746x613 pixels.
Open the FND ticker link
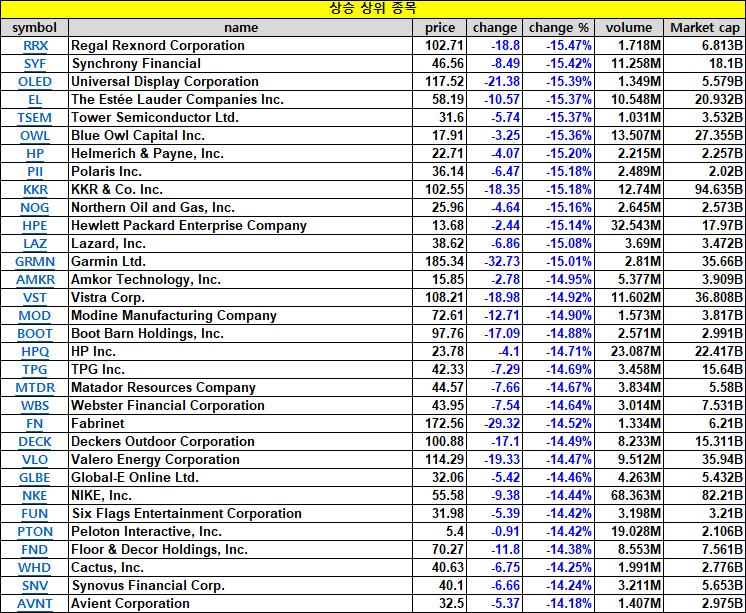click(x=35, y=550)
